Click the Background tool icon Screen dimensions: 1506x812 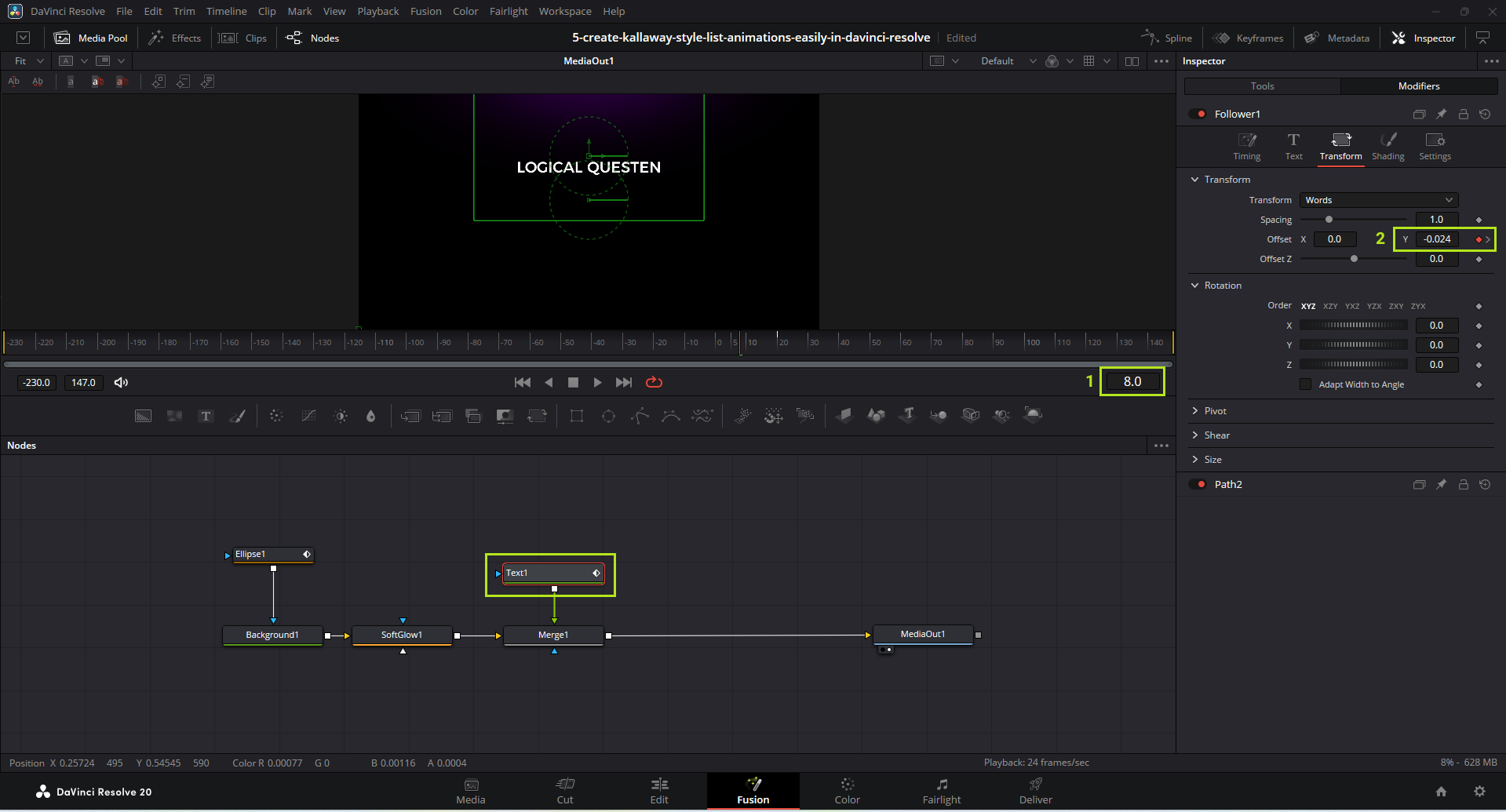click(143, 416)
